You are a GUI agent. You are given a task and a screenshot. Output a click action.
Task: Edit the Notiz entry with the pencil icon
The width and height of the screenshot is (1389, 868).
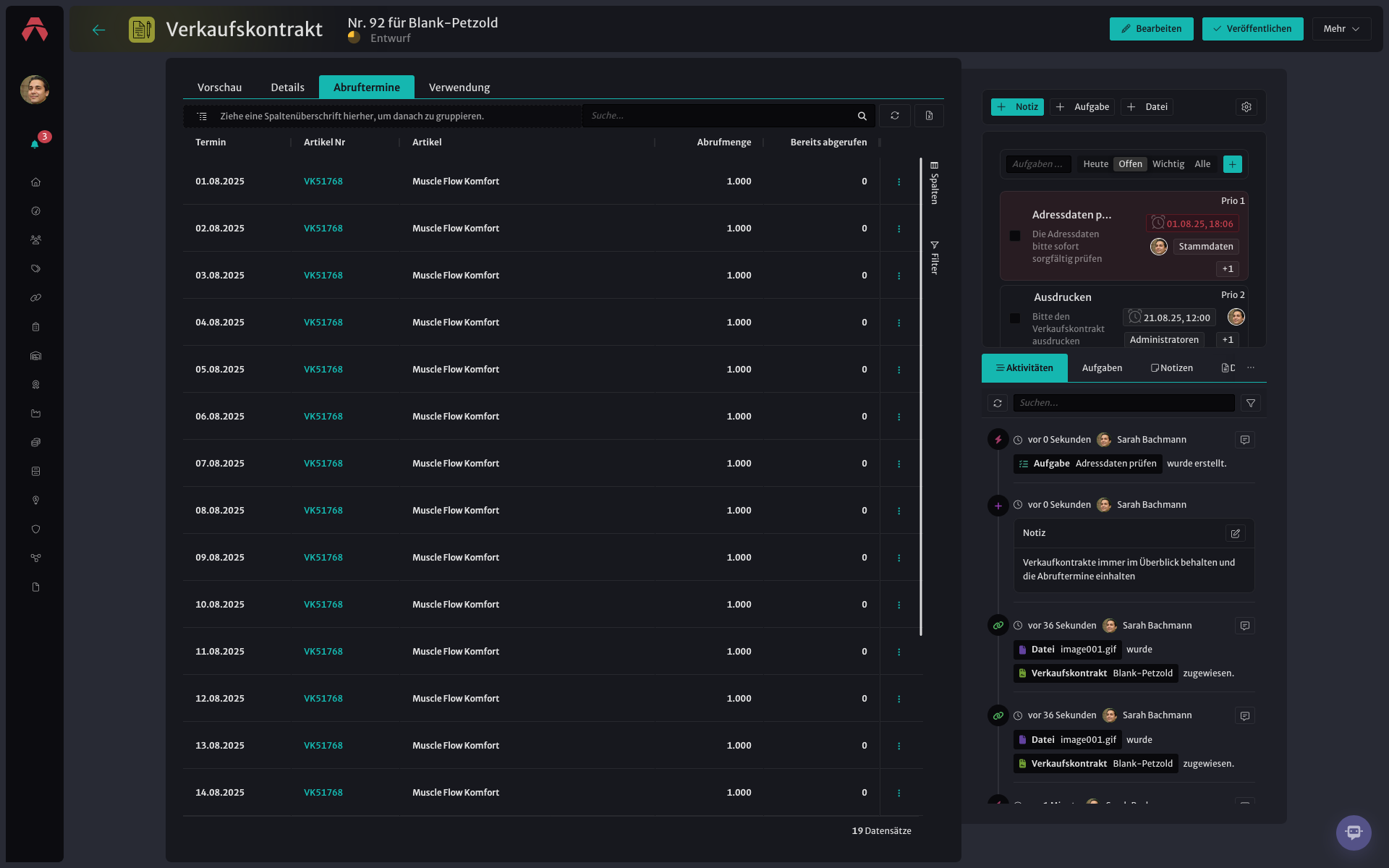click(x=1236, y=533)
